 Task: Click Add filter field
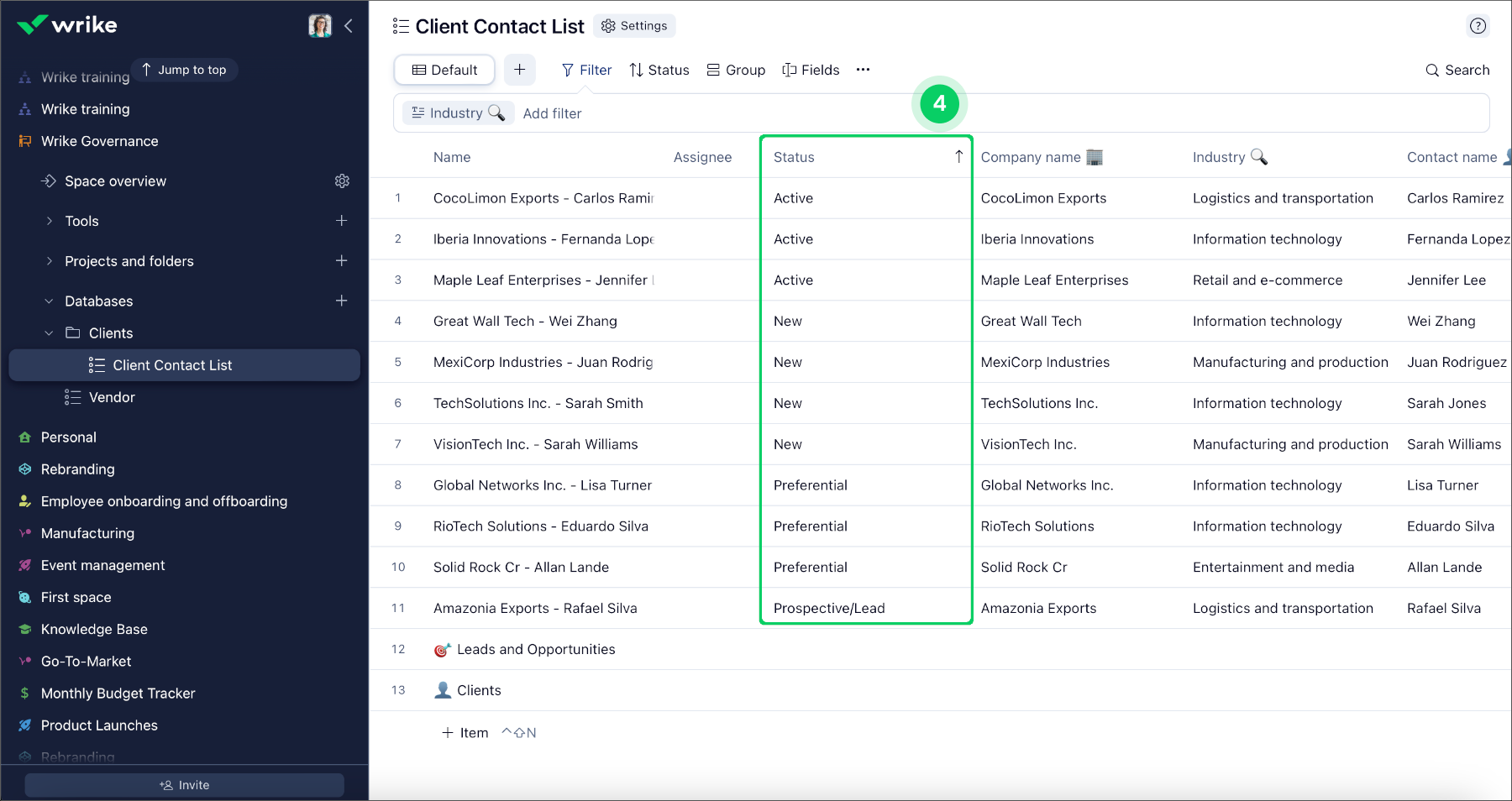click(x=552, y=113)
